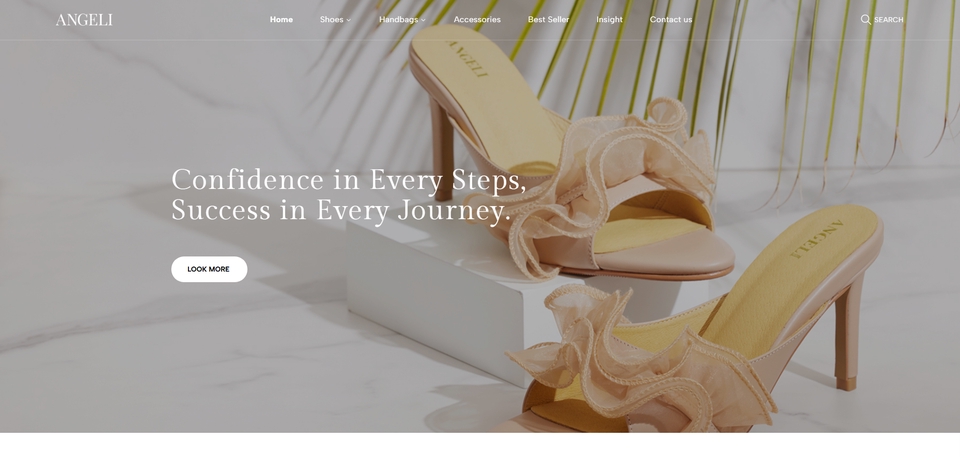Click the magnifying glass search icon
Screen dimensions: 960x457
865,20
